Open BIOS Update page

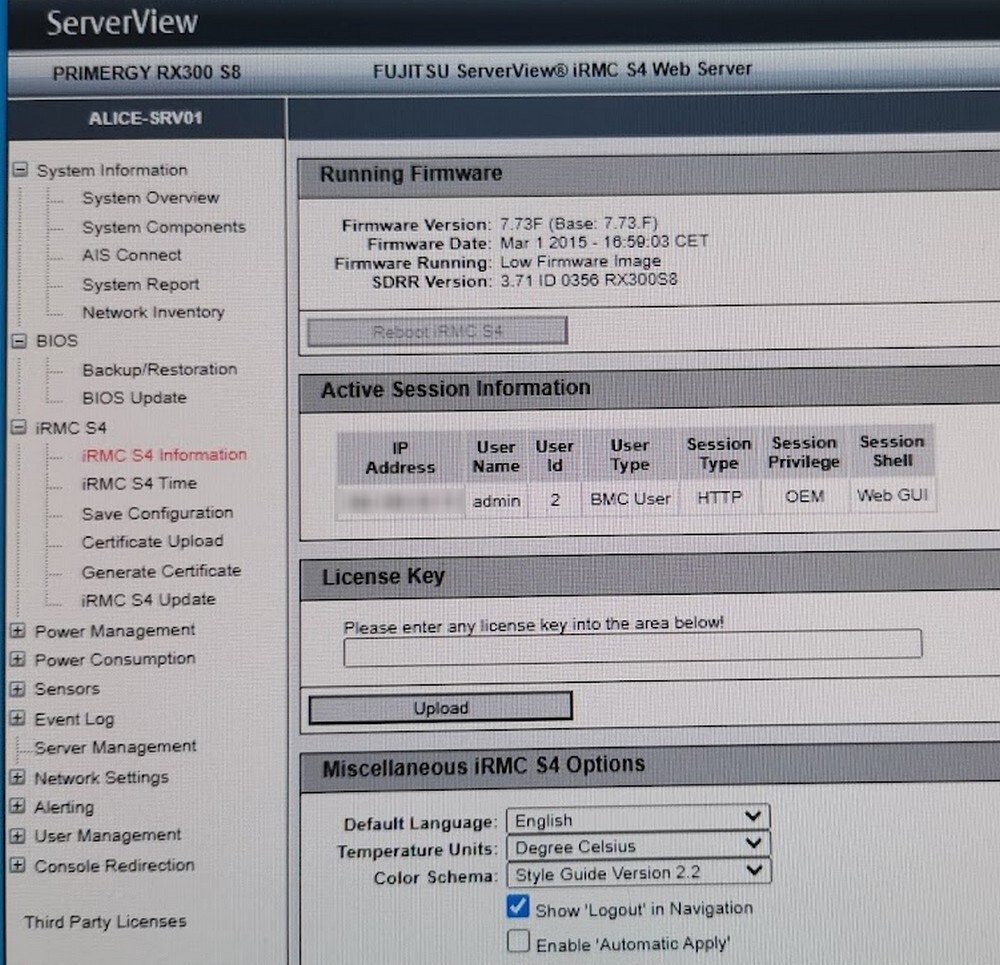click(x=135, y=398)
